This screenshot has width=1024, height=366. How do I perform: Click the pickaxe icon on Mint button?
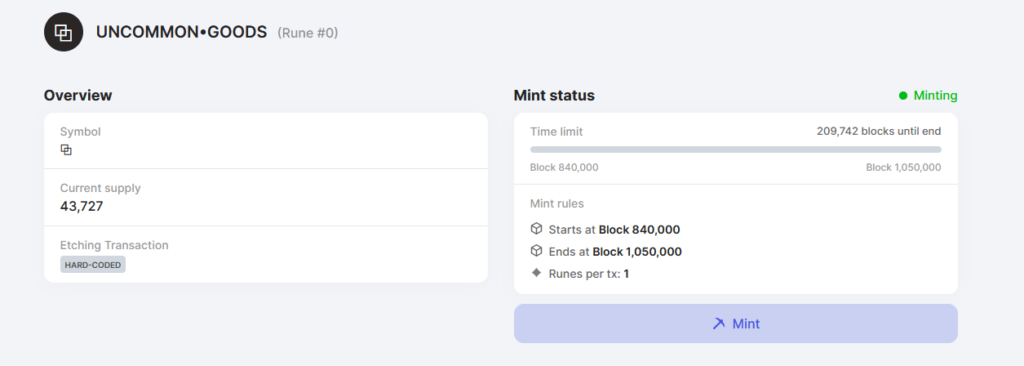(718, 324)
